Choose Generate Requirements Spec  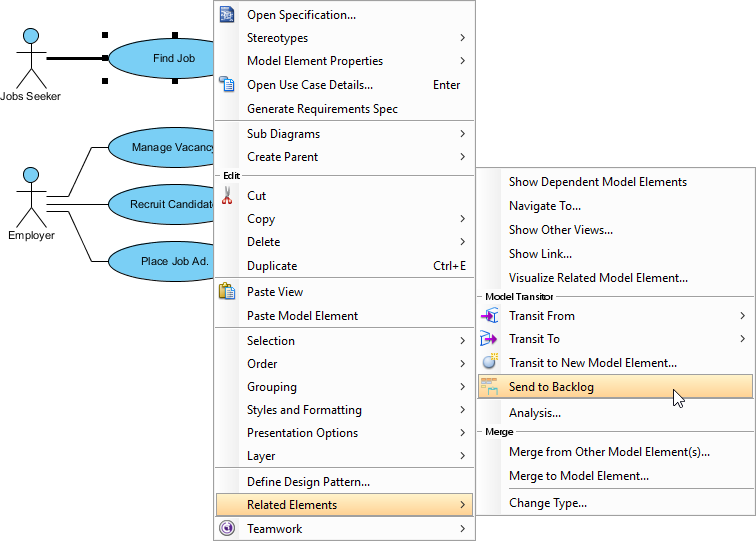344,109
